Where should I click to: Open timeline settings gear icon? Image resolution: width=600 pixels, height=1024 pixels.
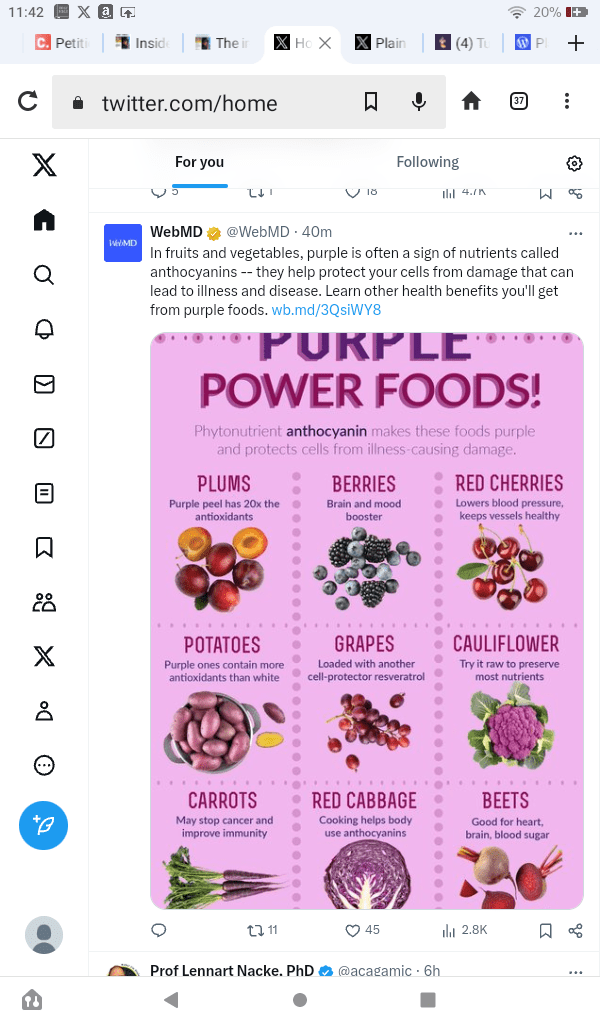[x=574, y=164]
